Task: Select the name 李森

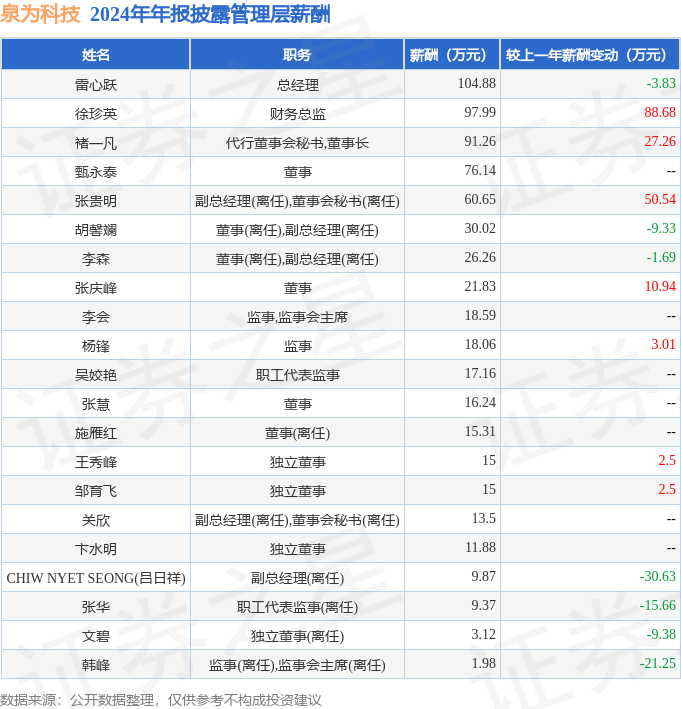Action: coord(95,259)
